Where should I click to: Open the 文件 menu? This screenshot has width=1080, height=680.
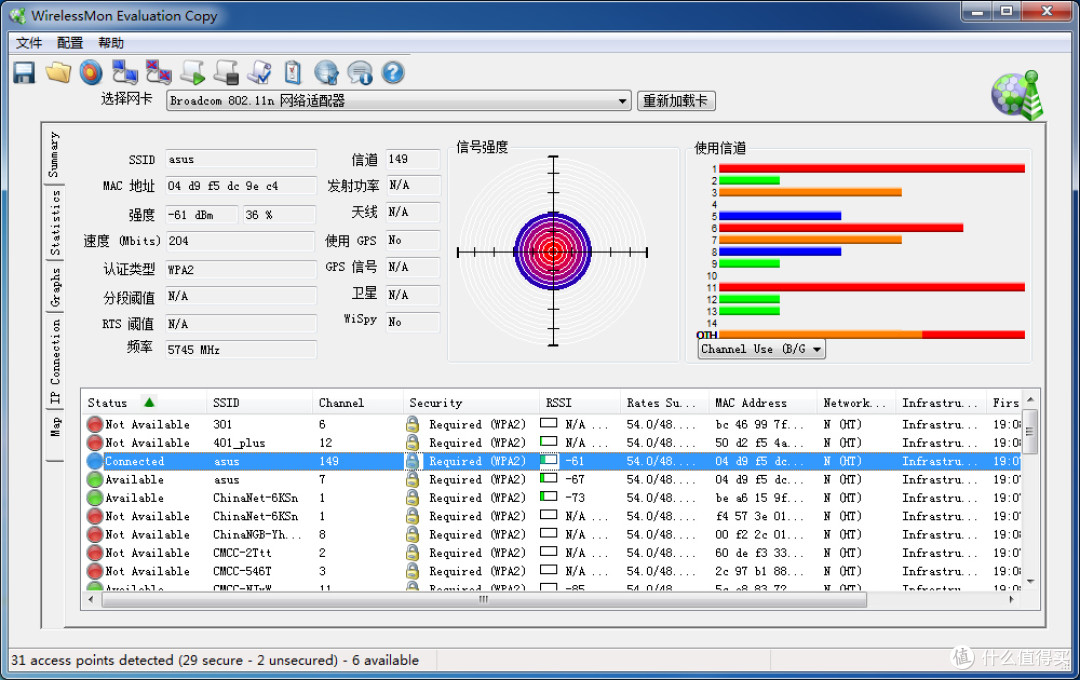(x=29, y=43)
